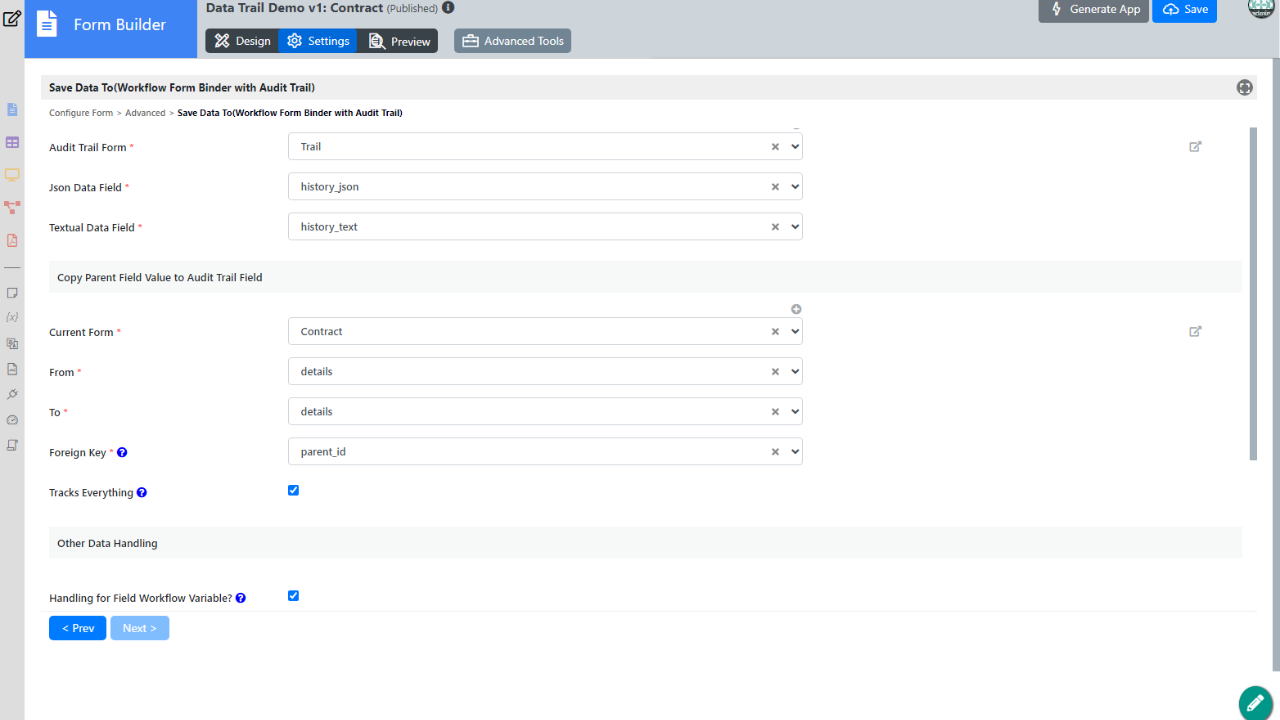This screenshot has height=720, width=1280.
Task: Clear the Json Data Field selection with x
Action: (x=775, y=187)
